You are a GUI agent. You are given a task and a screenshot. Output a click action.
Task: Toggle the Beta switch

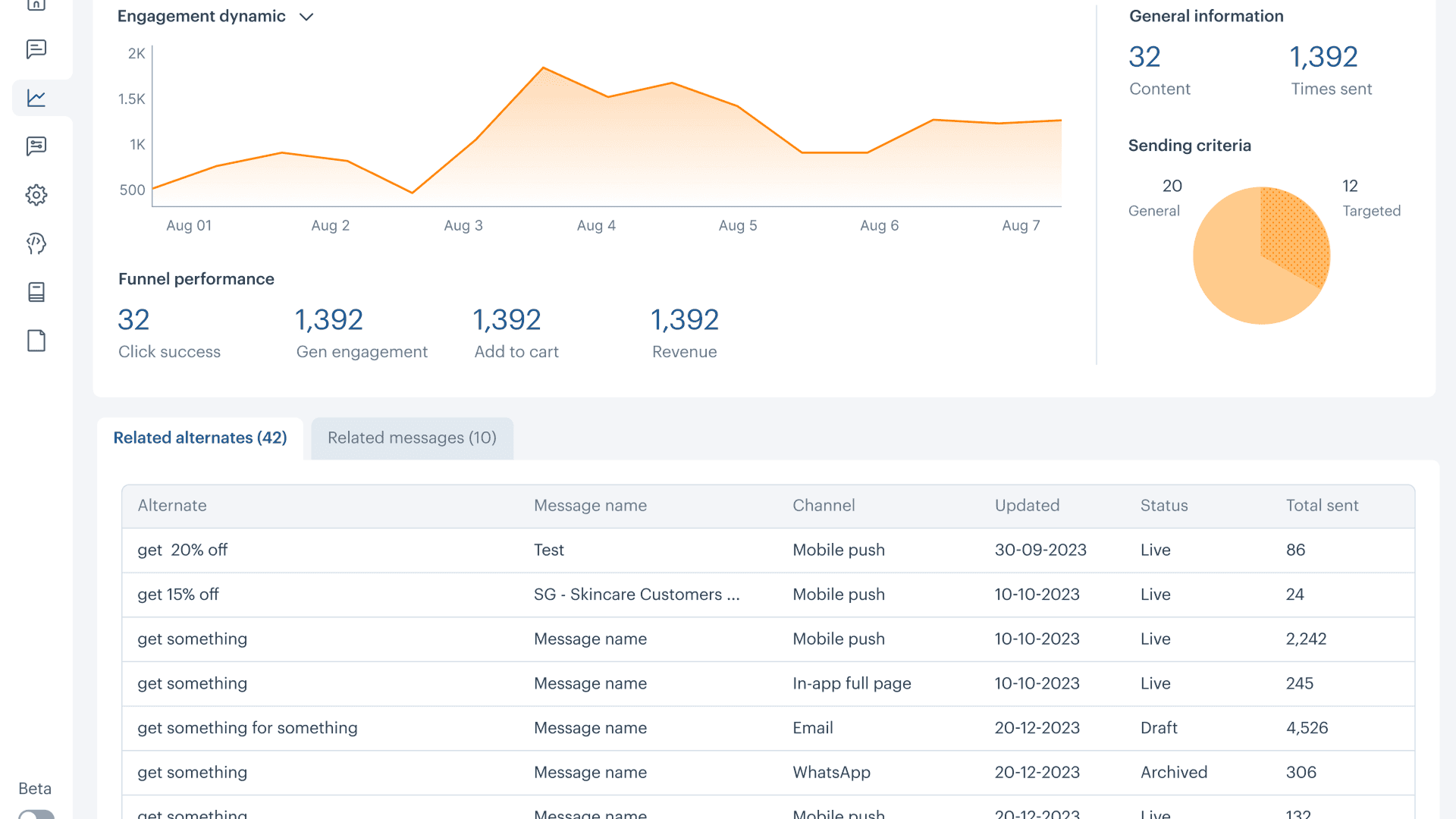(36, 814)
